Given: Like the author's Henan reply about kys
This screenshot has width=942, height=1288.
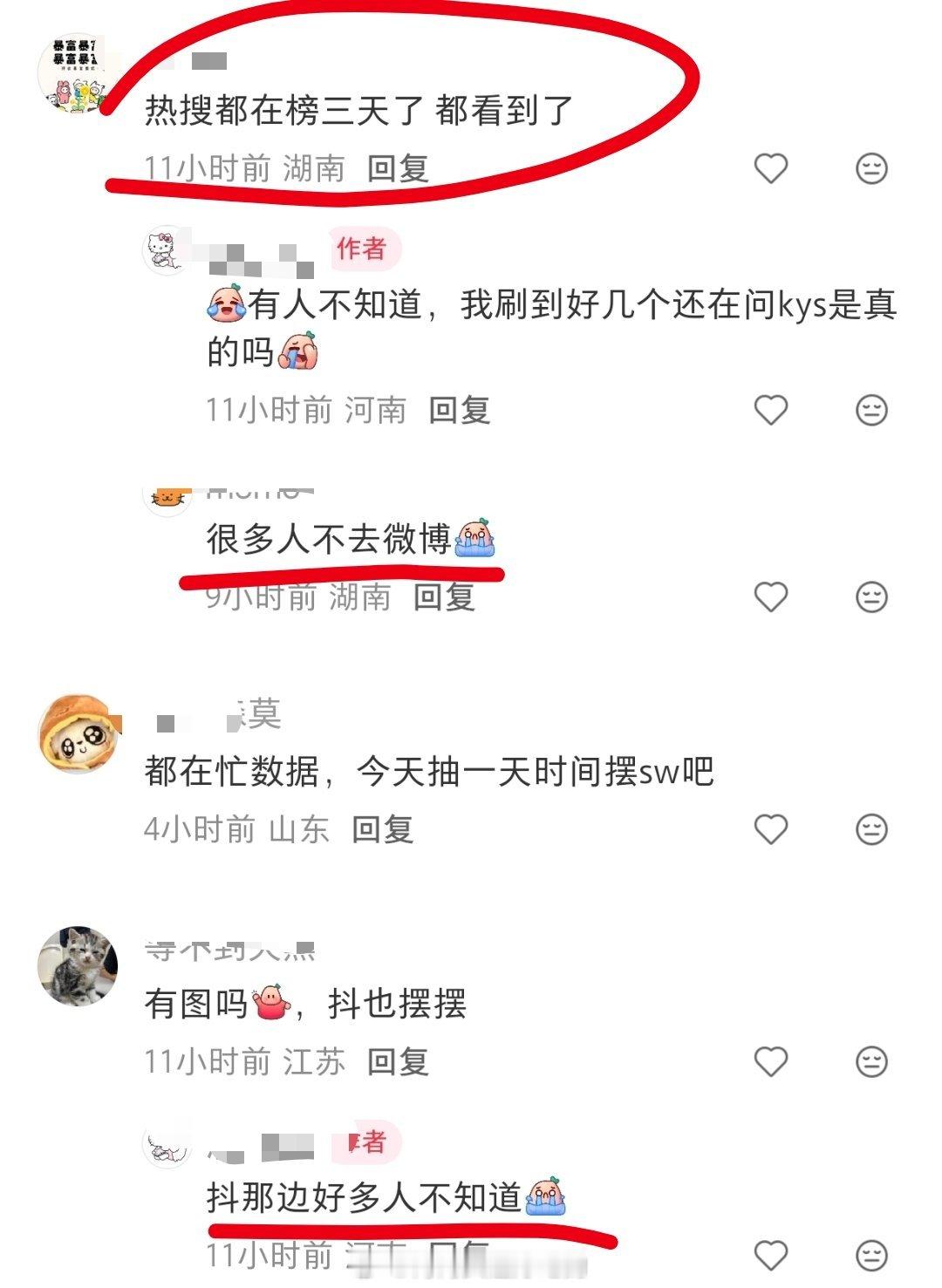Looking at the screenshot, I should click(771, 409).
